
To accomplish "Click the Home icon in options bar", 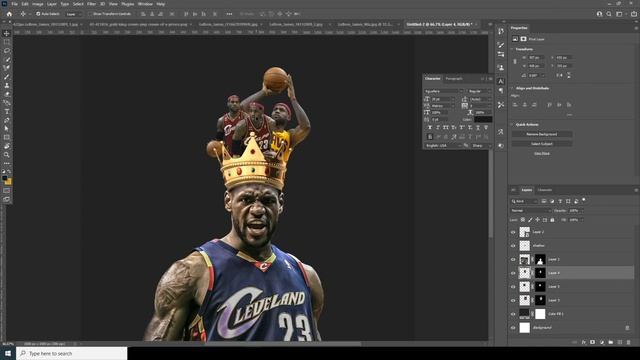I will coord(9,14).
